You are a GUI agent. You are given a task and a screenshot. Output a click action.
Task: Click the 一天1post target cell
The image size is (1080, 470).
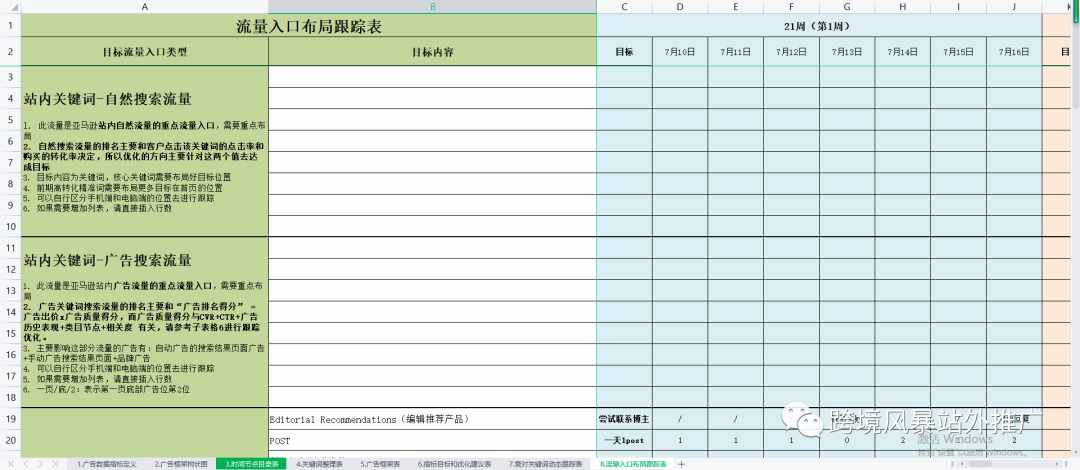(624, 440)
